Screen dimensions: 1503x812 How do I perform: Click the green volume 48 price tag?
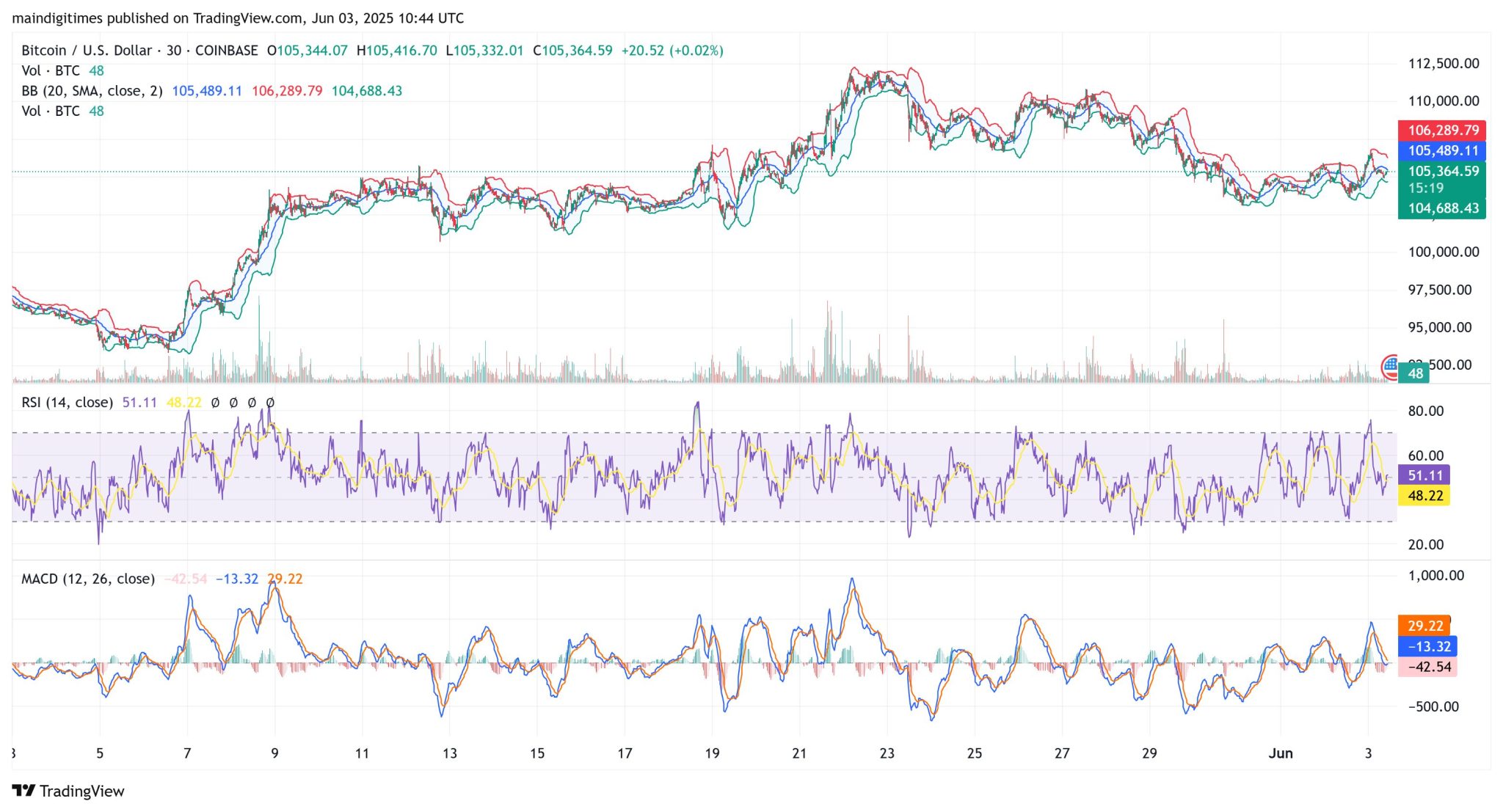[1414, 373]
